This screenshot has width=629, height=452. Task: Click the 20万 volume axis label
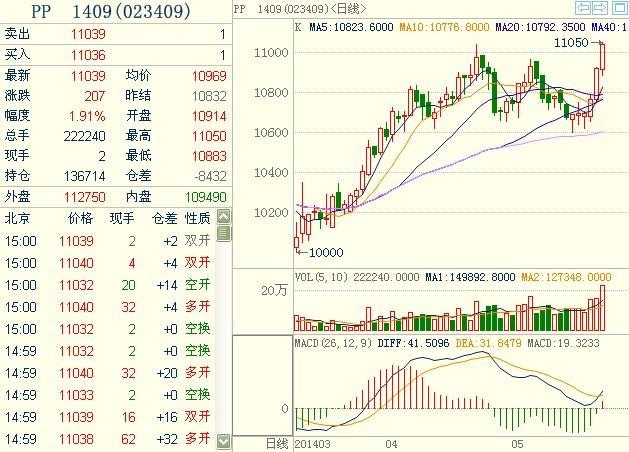(x=274, y=290)
